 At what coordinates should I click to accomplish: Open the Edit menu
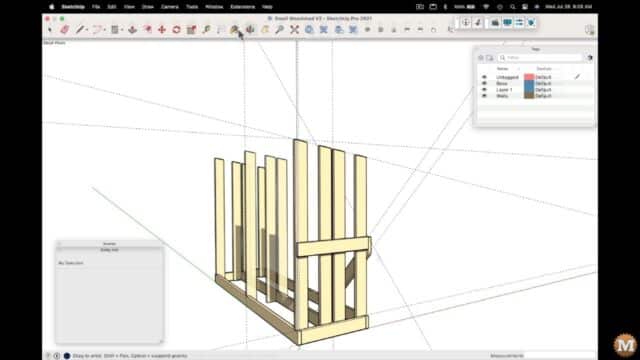112,7
